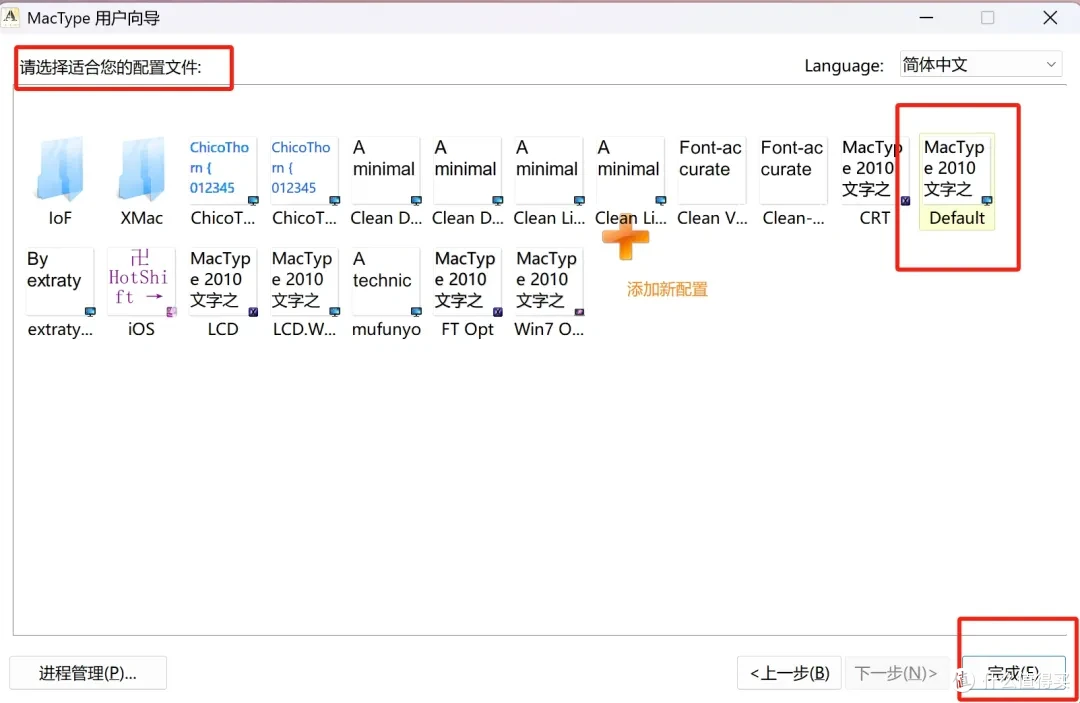Pick the LCD.W... profile
The width and height of the screenshot is (1080, 703).
[x=304, y=293]
